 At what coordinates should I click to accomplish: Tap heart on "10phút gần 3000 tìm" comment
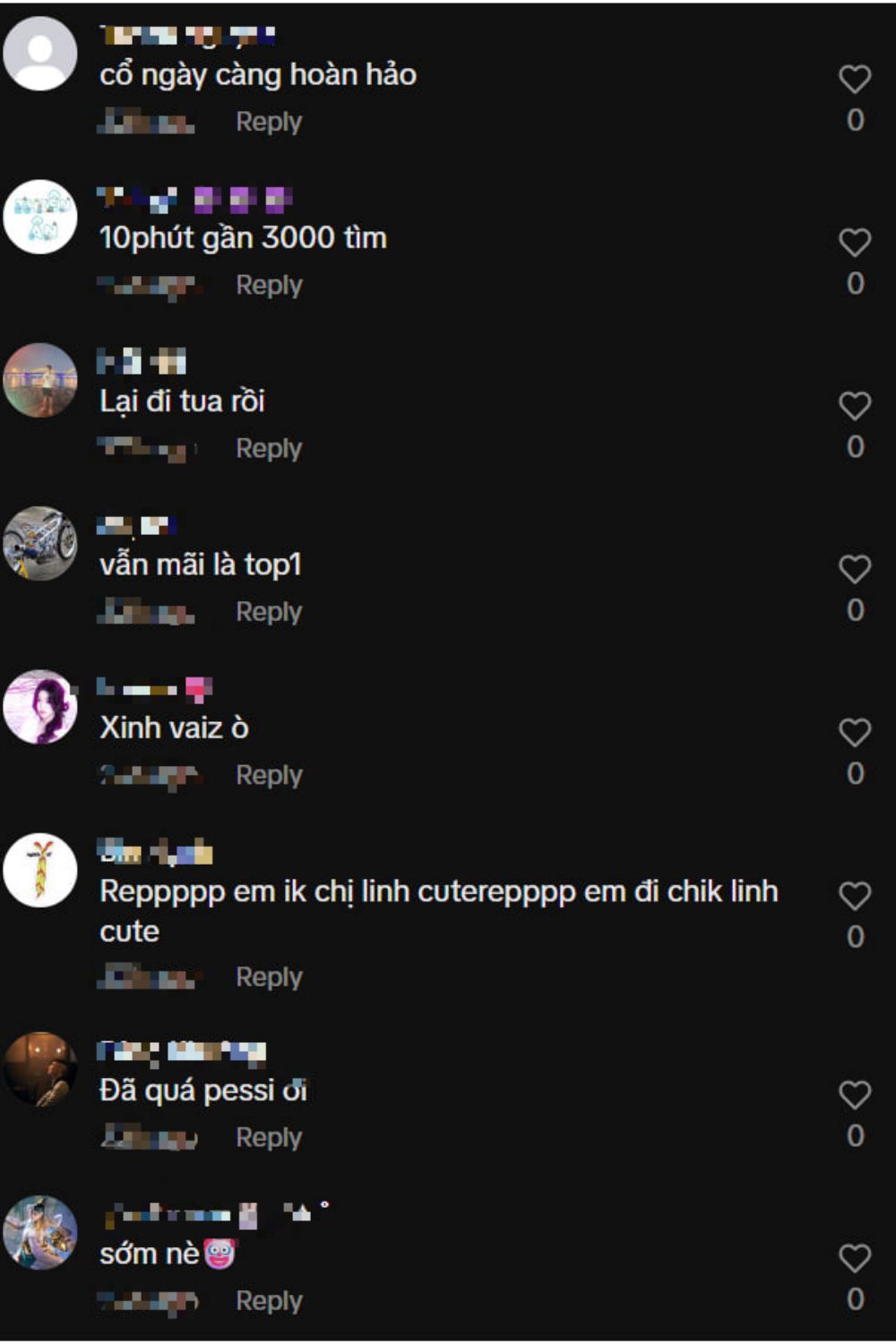855,242
